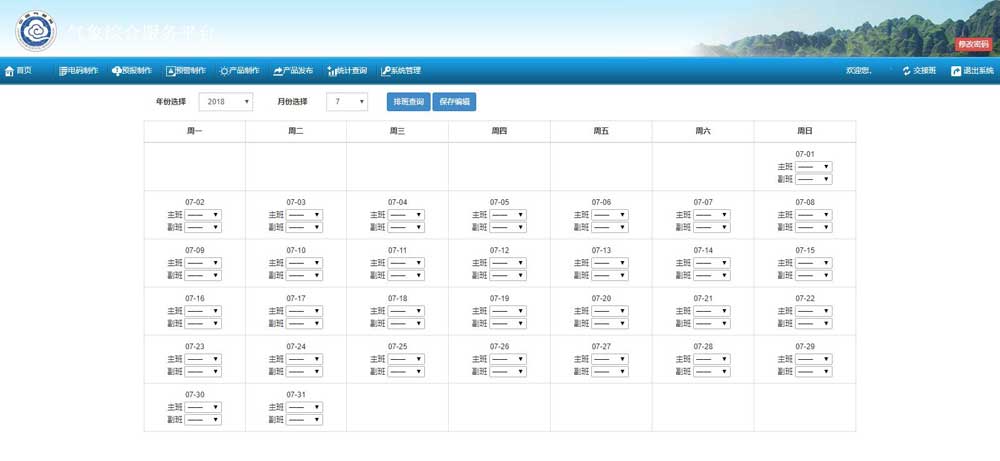Open the 主班 dropdown for 07-01
This screenshot has width=1000, height=461.
click(813, 167)
